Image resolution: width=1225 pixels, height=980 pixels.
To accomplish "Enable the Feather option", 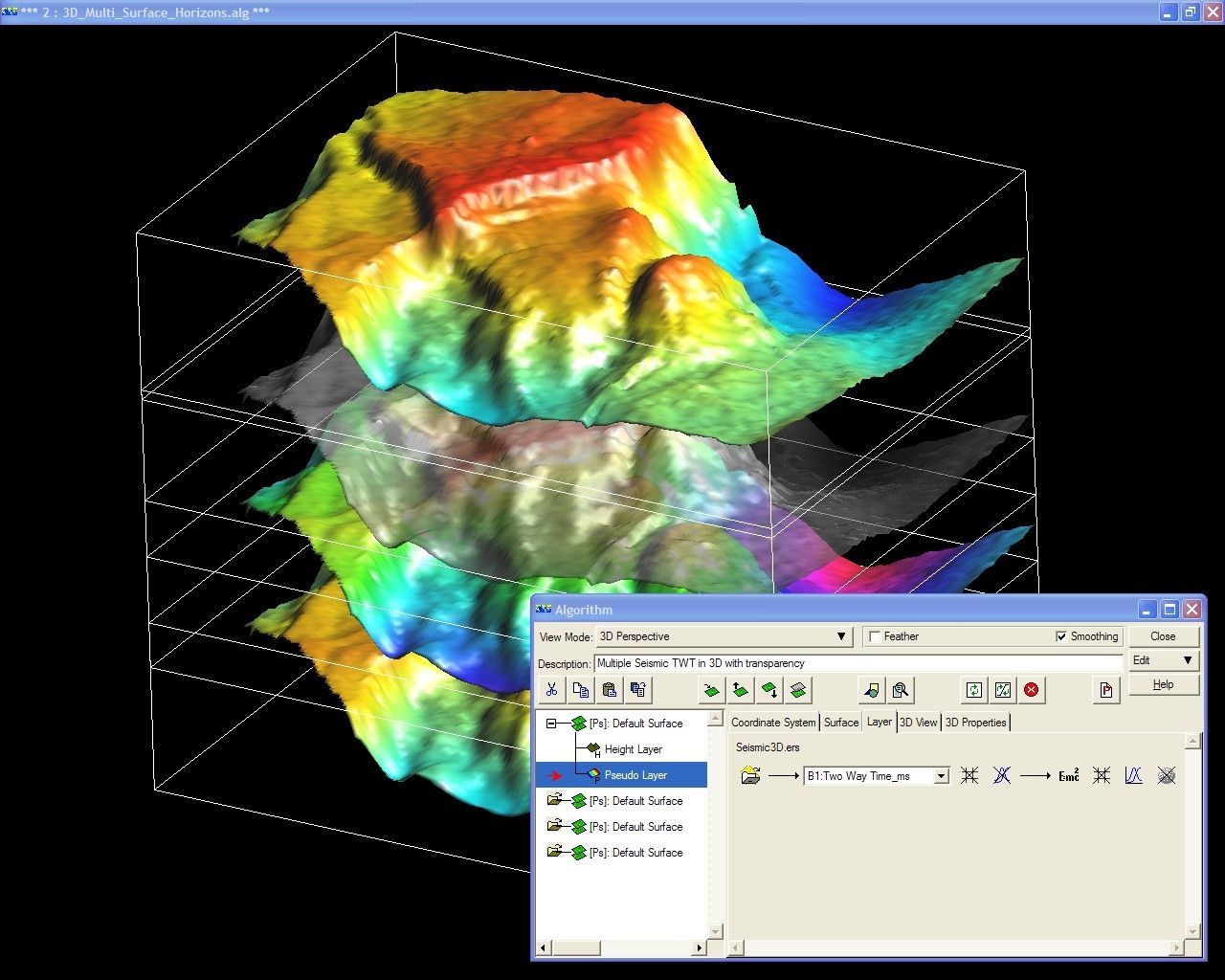I will pos(875,635).
